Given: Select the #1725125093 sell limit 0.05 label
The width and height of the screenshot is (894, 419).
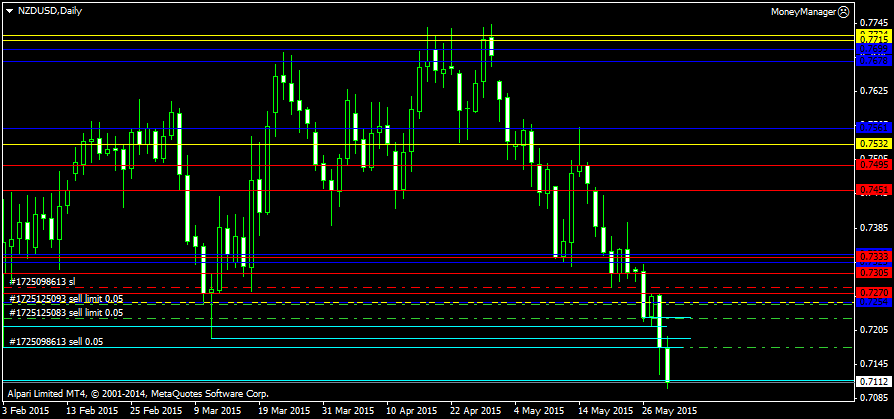Looking at the screenshot, I should coord(66,298).
